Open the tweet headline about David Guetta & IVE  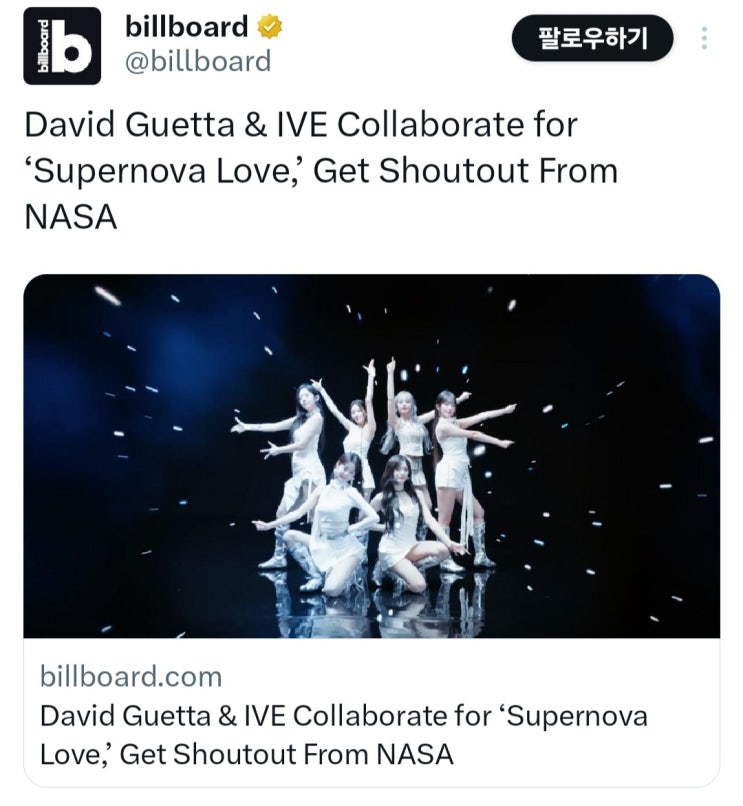(x=321, y=171)
